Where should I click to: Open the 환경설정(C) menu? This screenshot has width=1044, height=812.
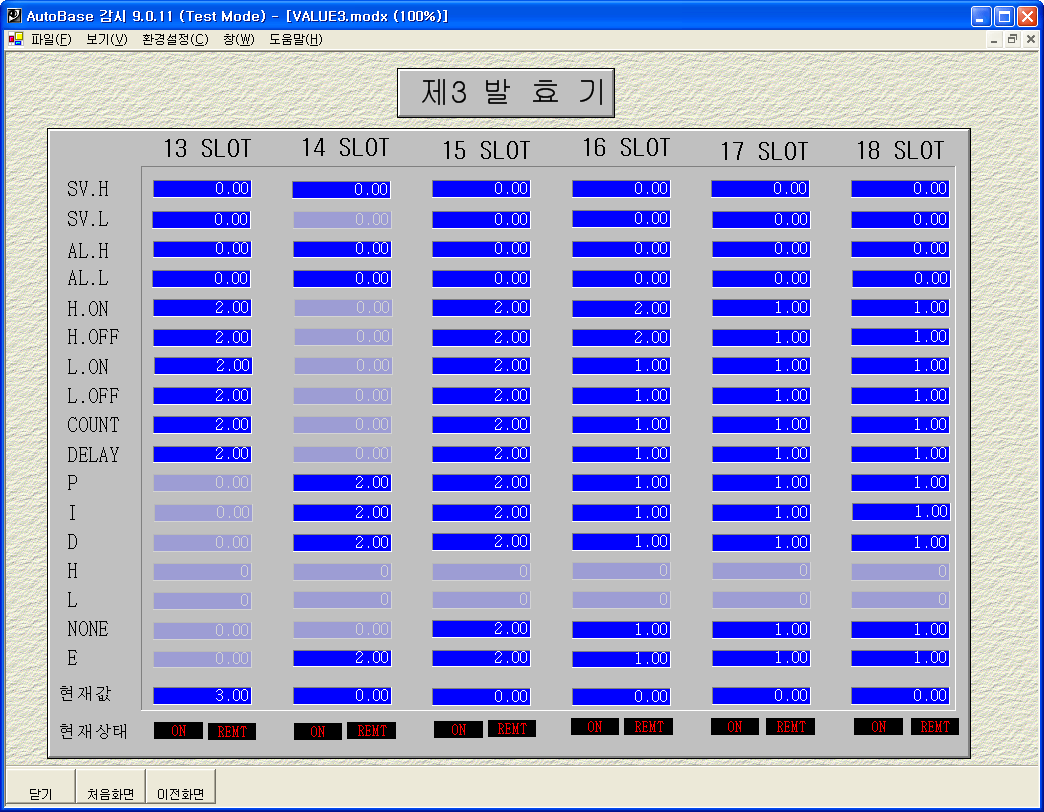pos(175,40)
